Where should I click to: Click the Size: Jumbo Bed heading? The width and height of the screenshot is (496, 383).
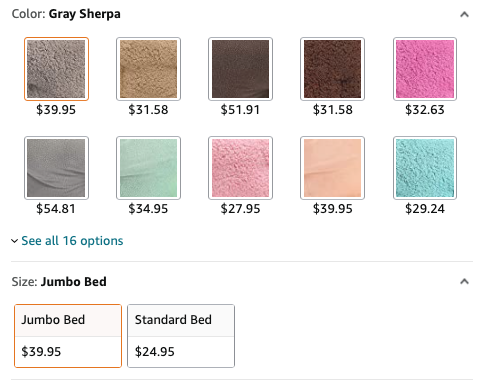59,282
